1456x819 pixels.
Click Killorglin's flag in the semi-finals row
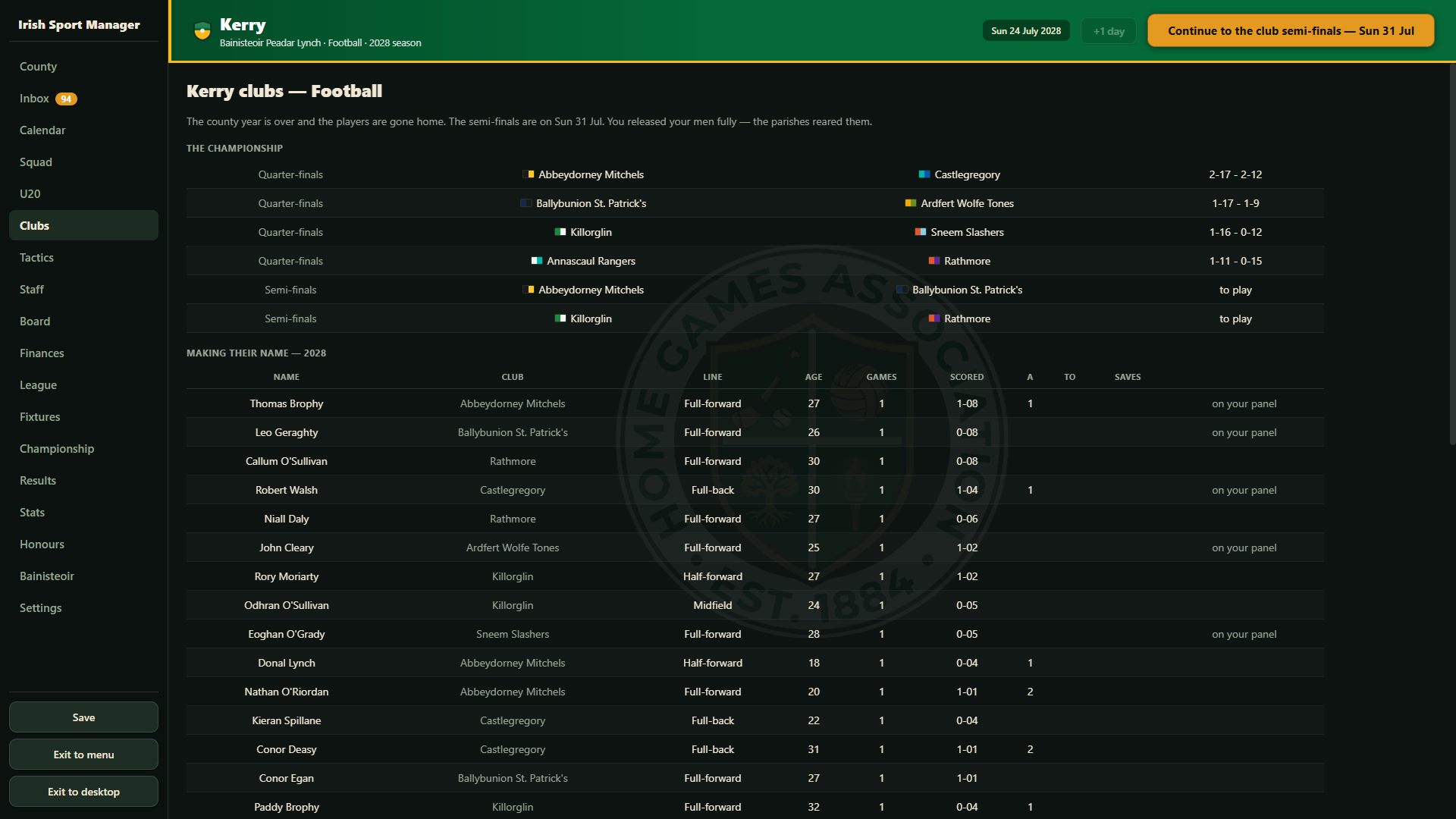tap(560, 318)
